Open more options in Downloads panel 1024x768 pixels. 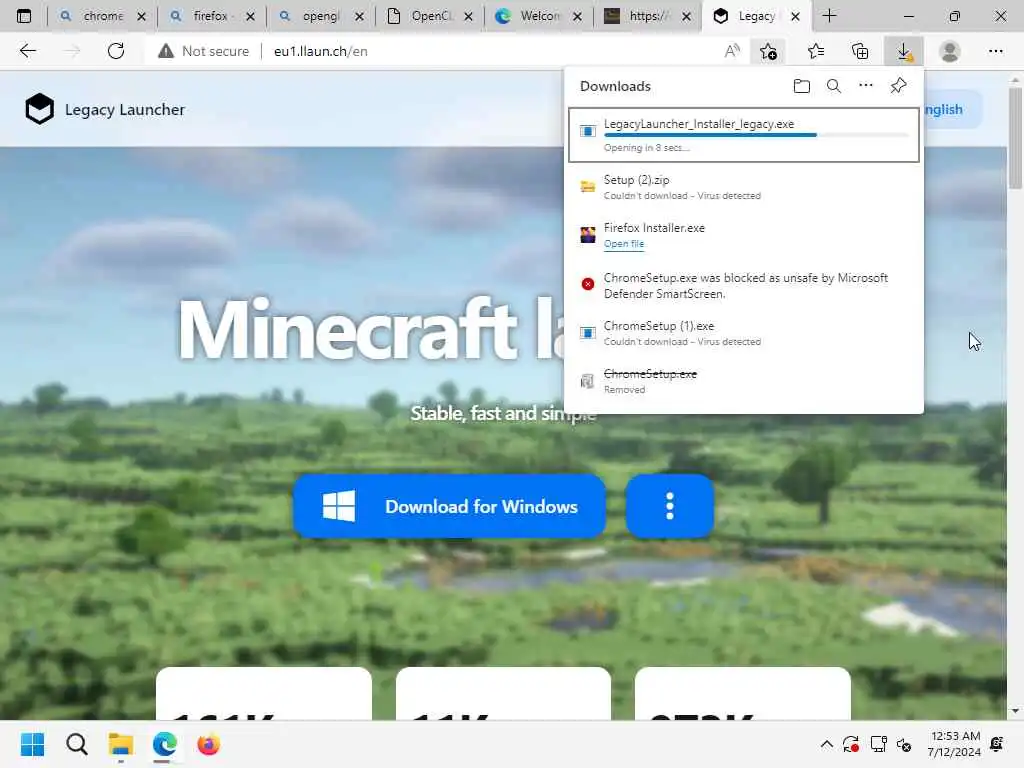tap(865, 86)
